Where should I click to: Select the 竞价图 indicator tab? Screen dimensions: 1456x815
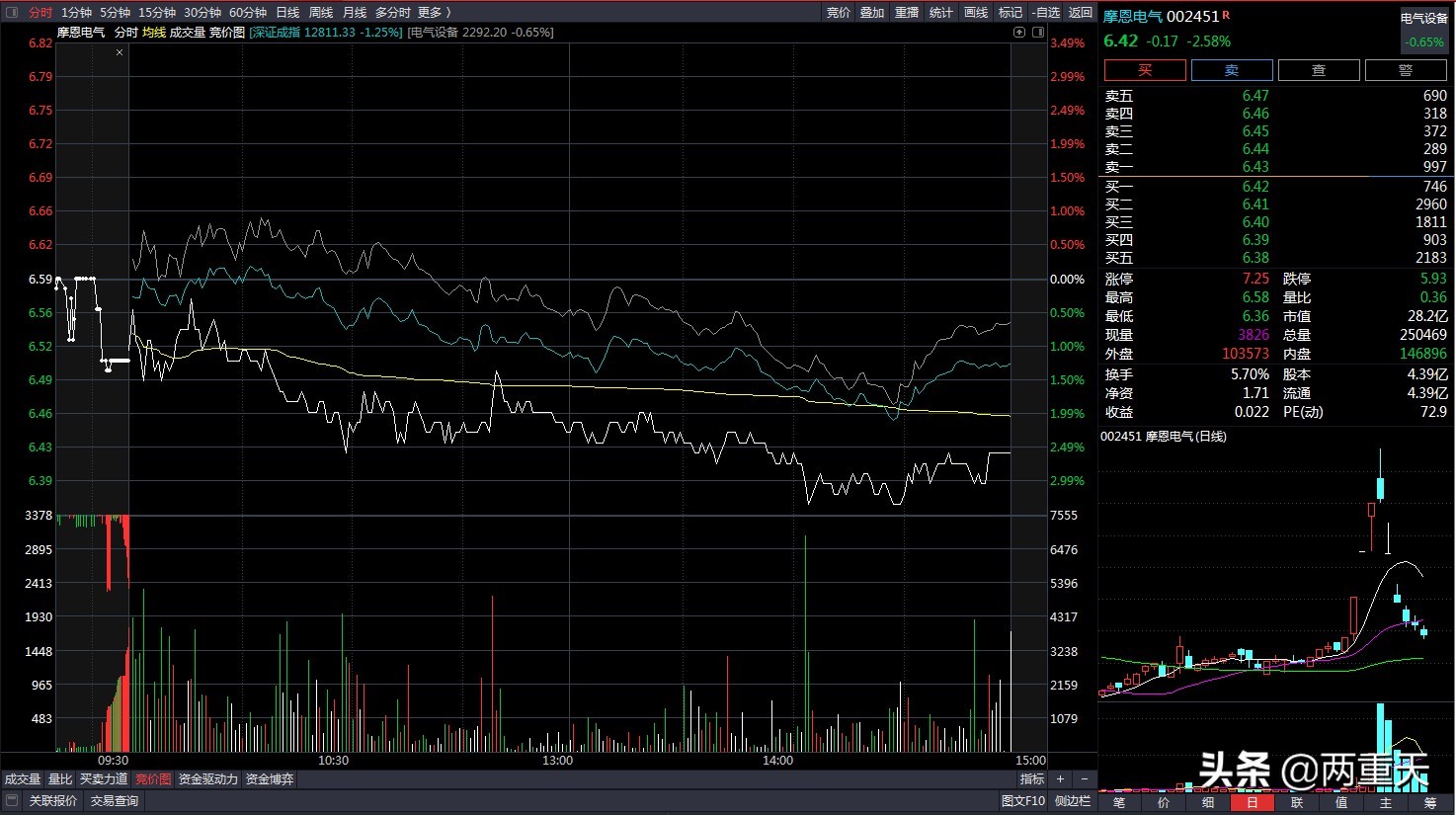click(x=153, y=779)
